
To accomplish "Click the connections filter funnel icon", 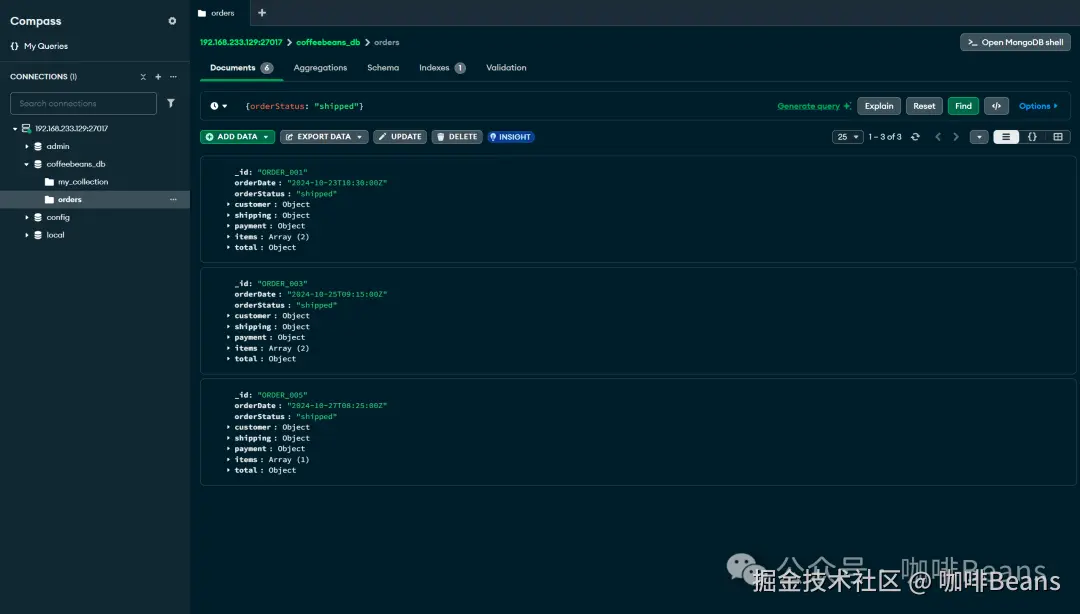I will tap(171, 103).
